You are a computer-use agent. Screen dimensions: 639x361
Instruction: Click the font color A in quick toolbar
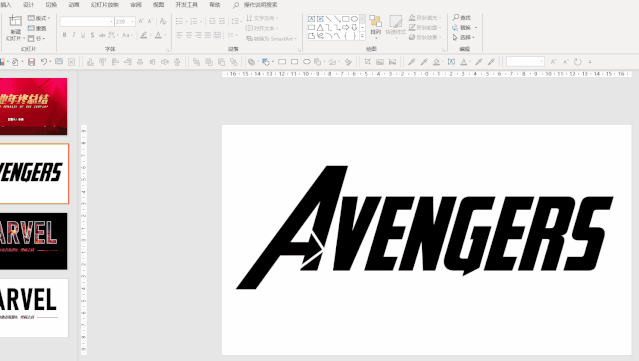(464, 62)
